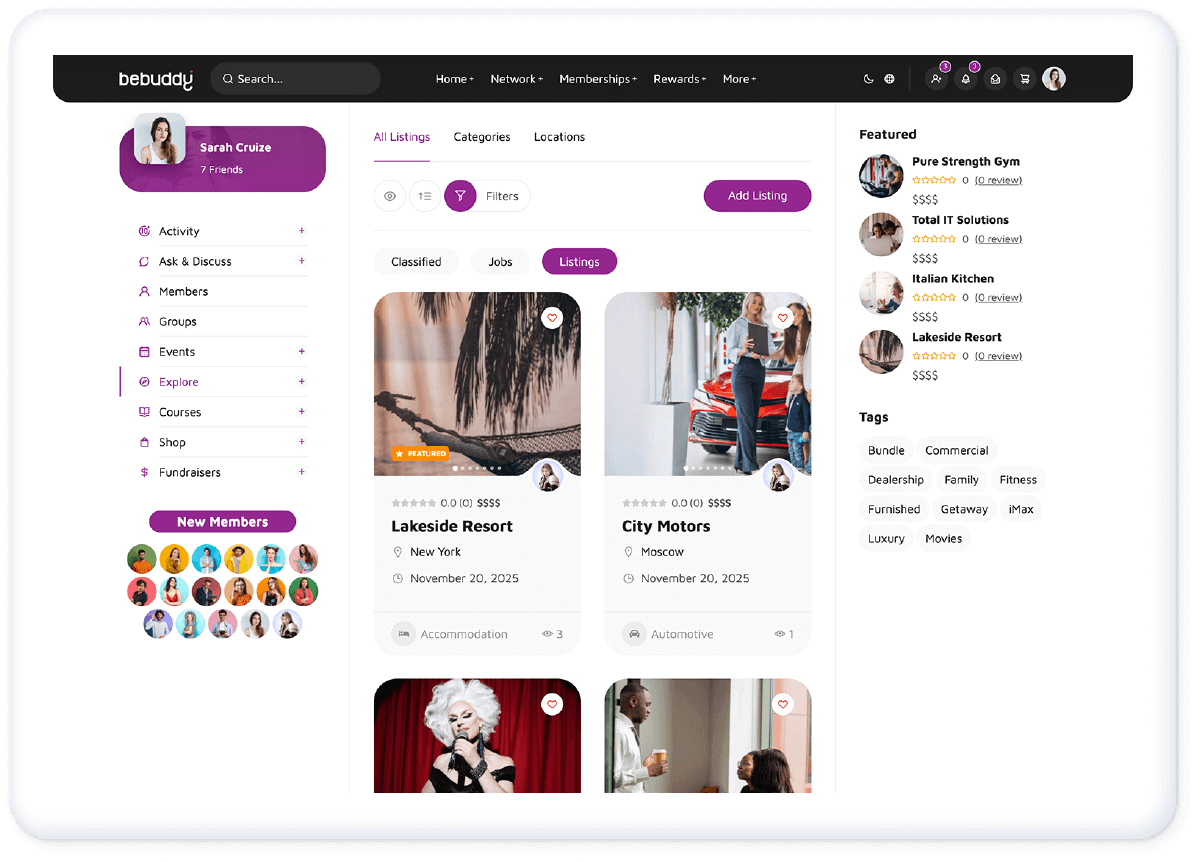Click the globe language icon
1199x862 pixels.
(x=889, y=79)
